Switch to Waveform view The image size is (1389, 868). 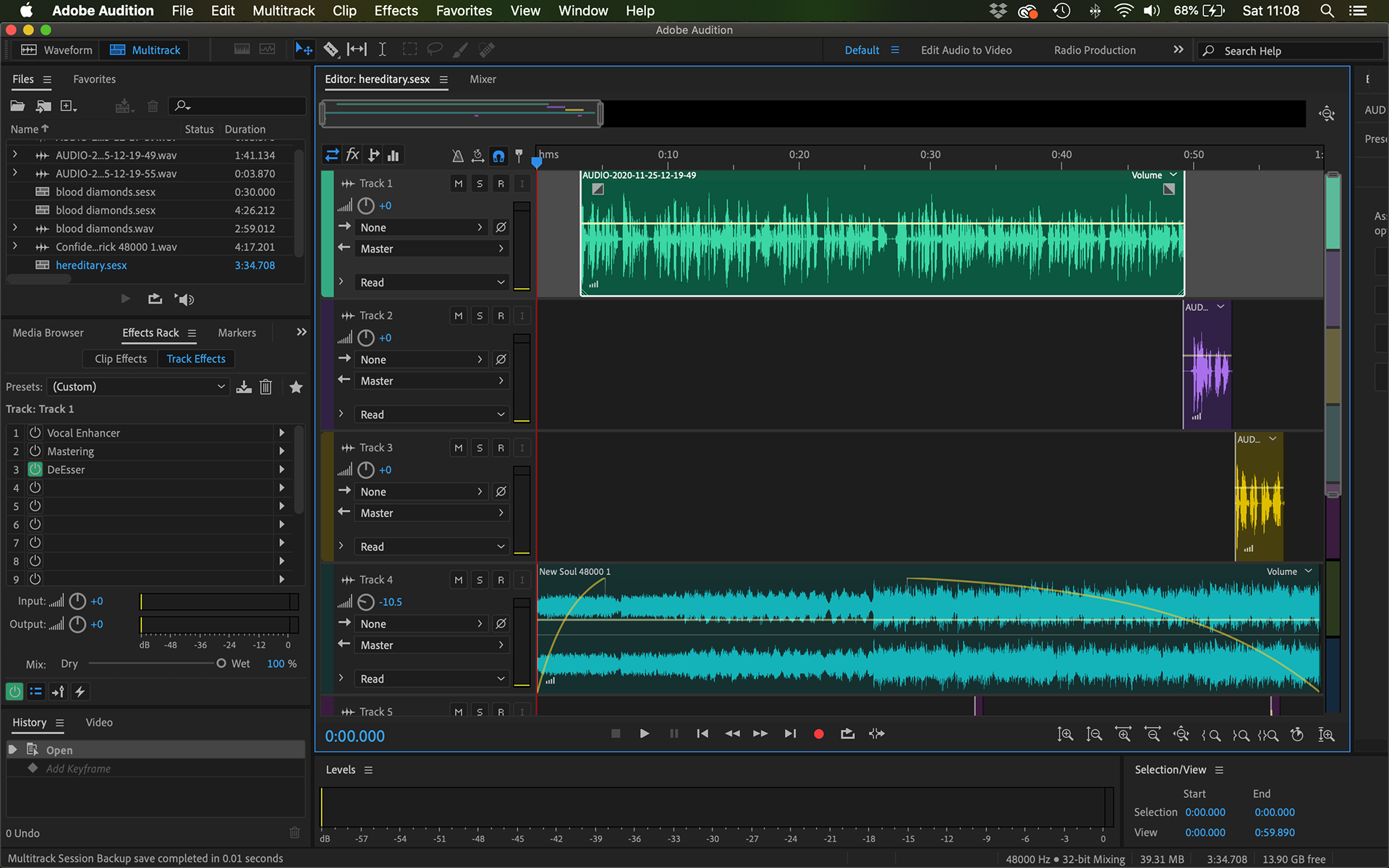56,50
